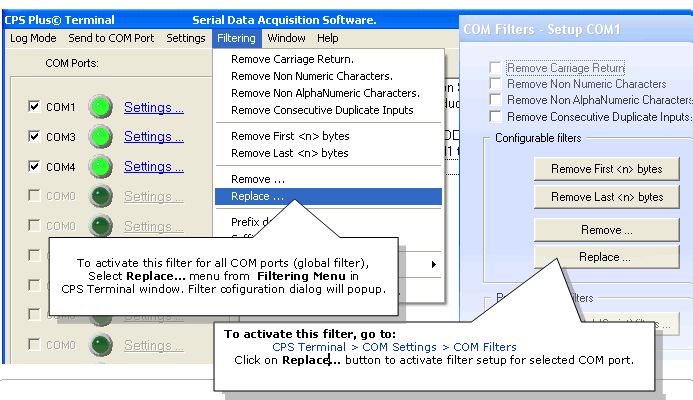This screenshot has width=693, height=400.
Task: Open the Window menu
Action: tap(286, 38)
